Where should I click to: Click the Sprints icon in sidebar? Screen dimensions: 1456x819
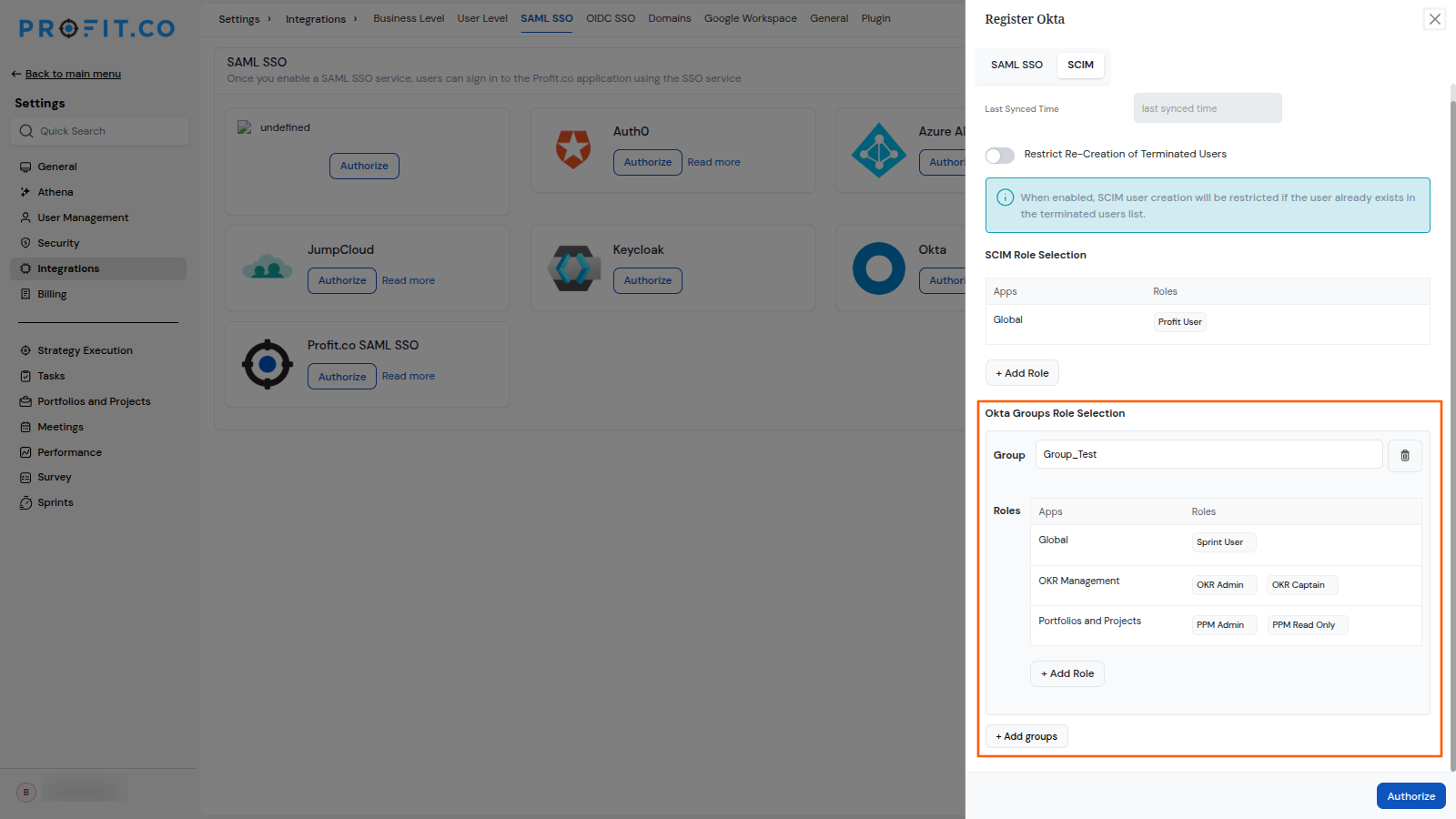(x=25, y=503)
